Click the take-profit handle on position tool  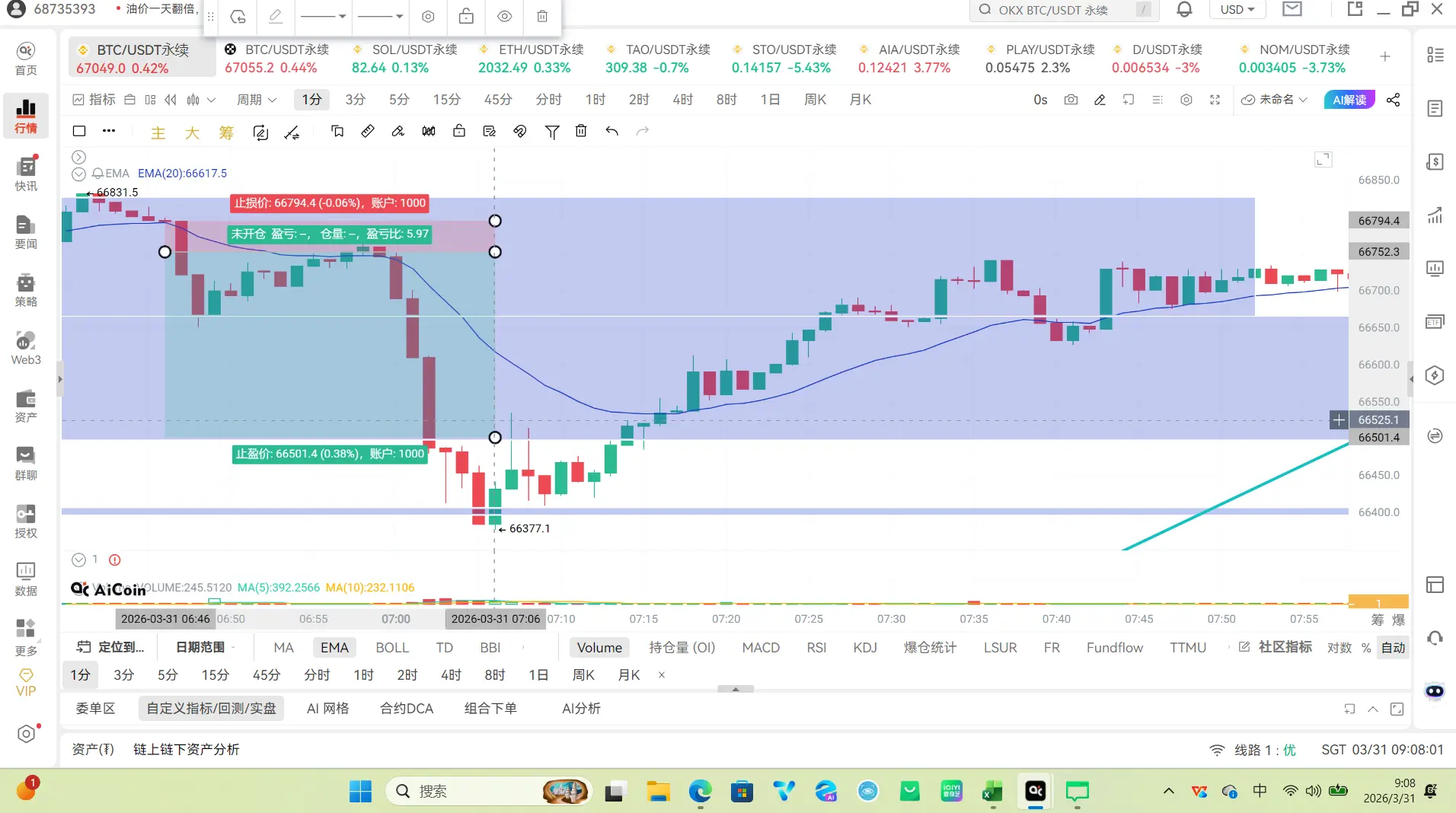point(495,438)
